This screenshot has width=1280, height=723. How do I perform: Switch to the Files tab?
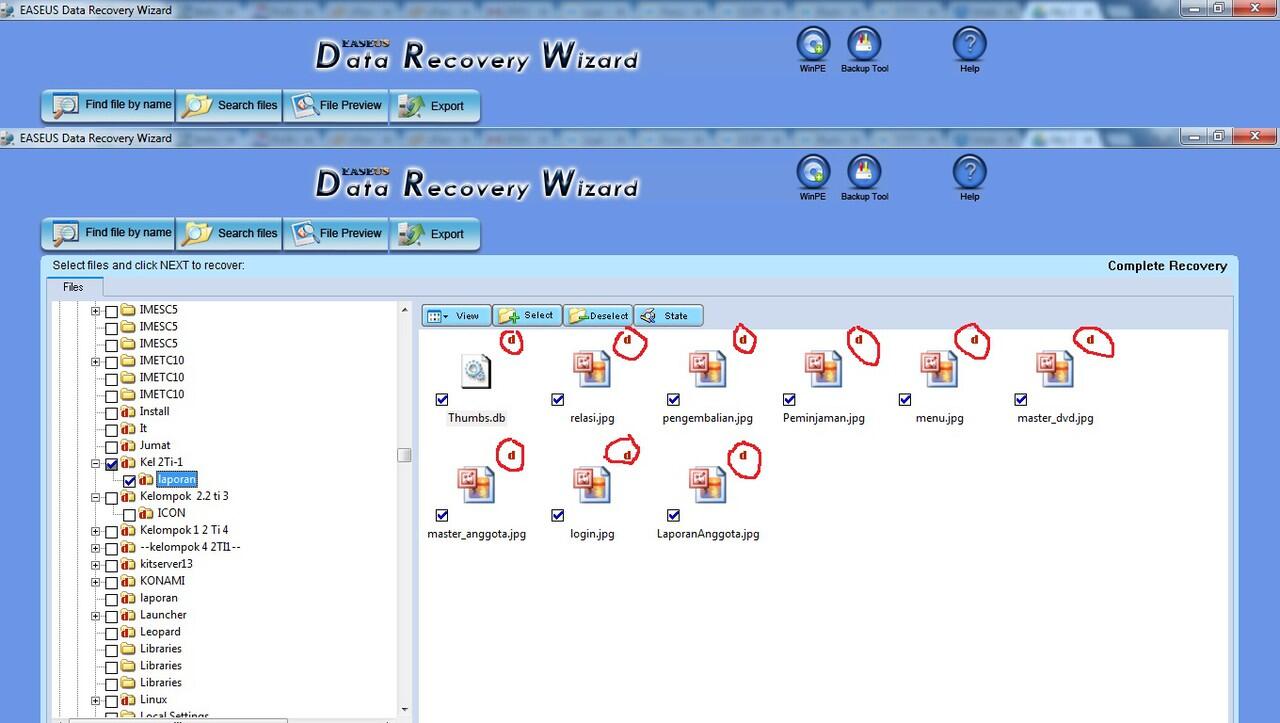73,287
